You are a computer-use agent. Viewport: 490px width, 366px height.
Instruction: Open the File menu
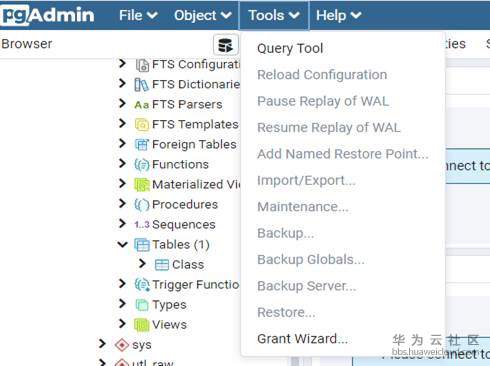pyautogui.click(x=138, y=15)
